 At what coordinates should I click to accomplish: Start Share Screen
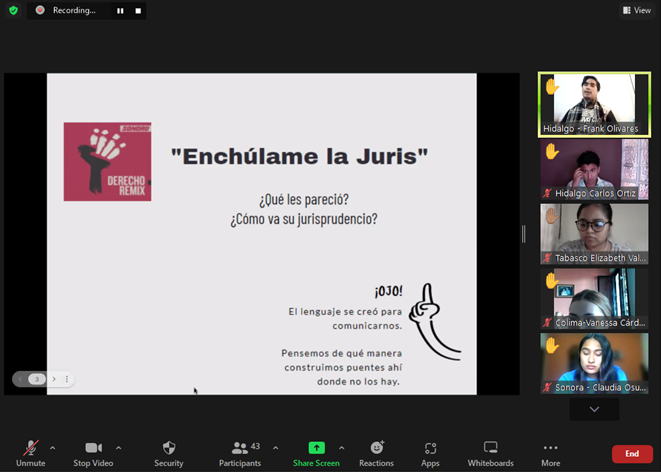tap(316, 453)
